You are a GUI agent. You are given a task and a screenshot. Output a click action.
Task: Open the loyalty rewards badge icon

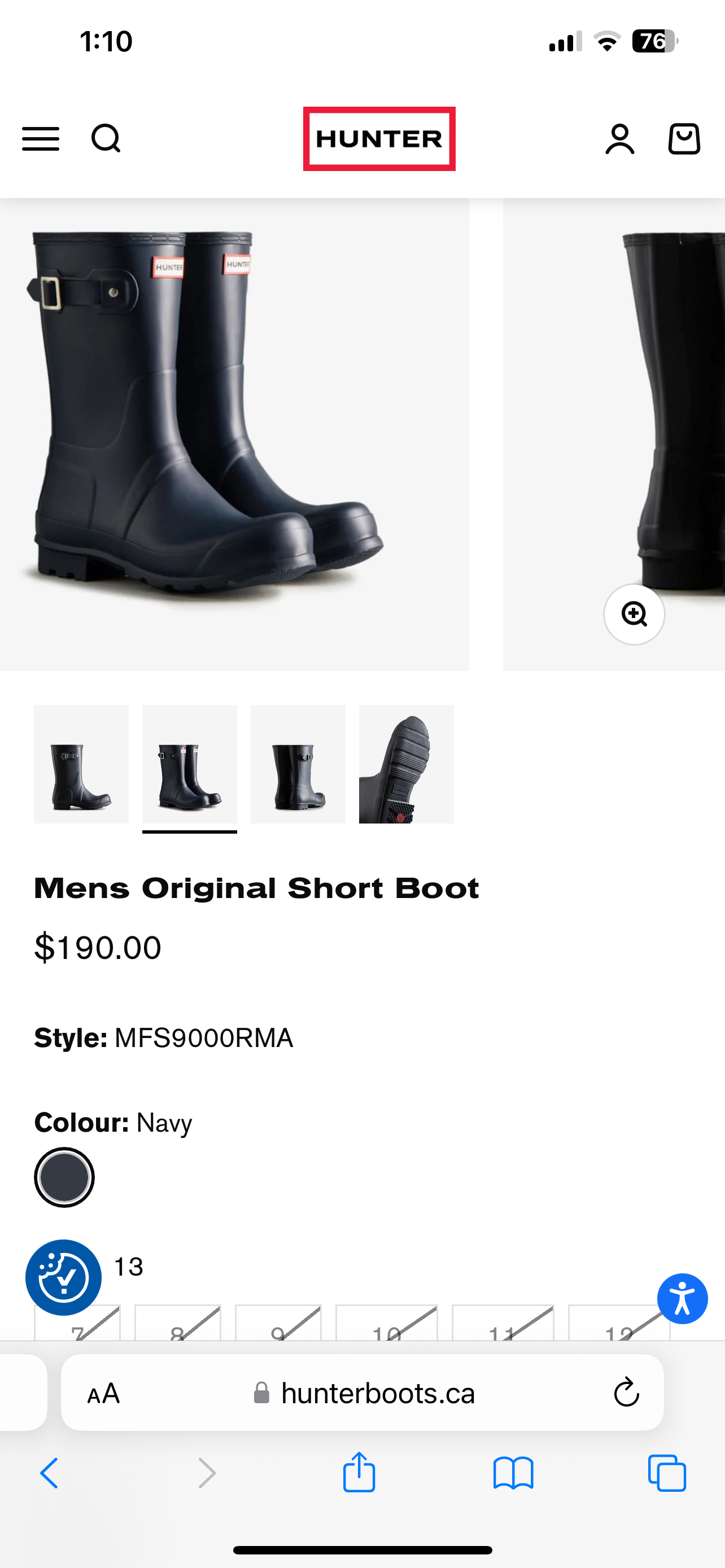pyautogui.click(x=63, y=1276)
